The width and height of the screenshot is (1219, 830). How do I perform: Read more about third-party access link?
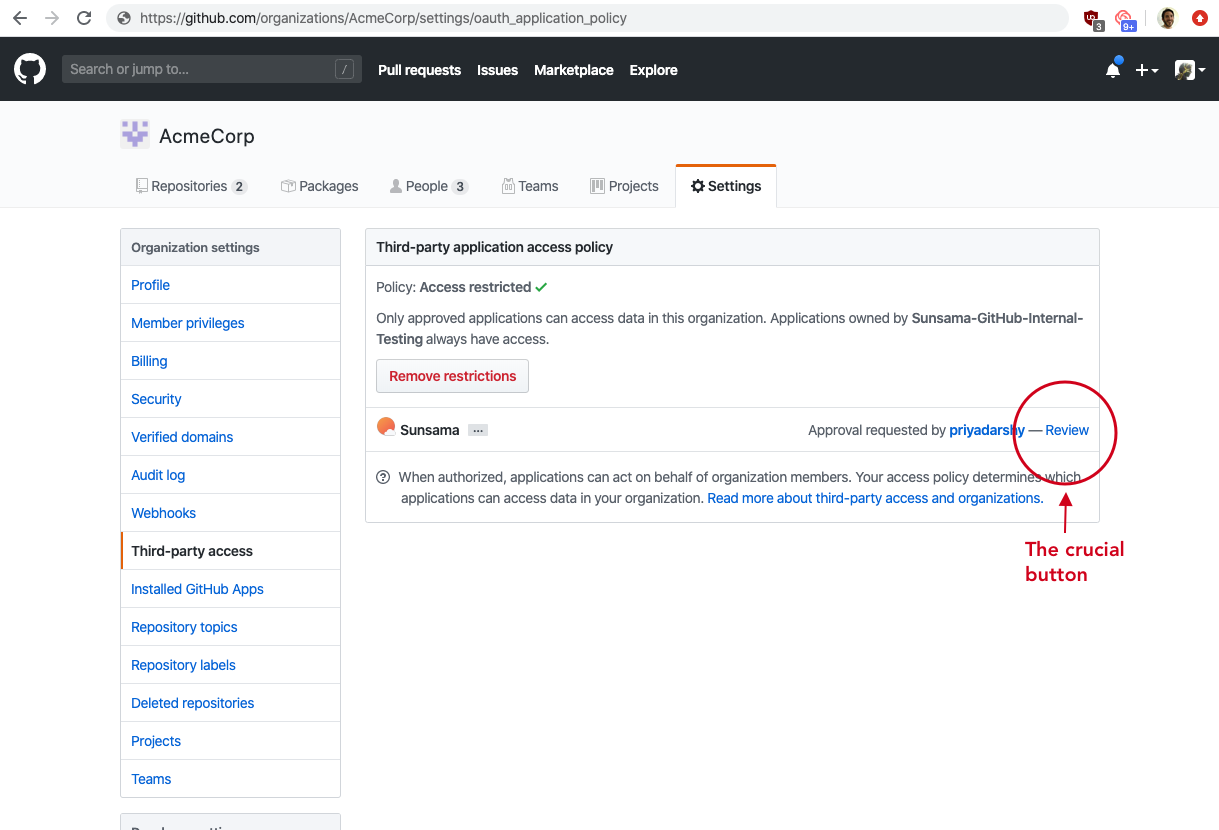click(x=874, y=498)
